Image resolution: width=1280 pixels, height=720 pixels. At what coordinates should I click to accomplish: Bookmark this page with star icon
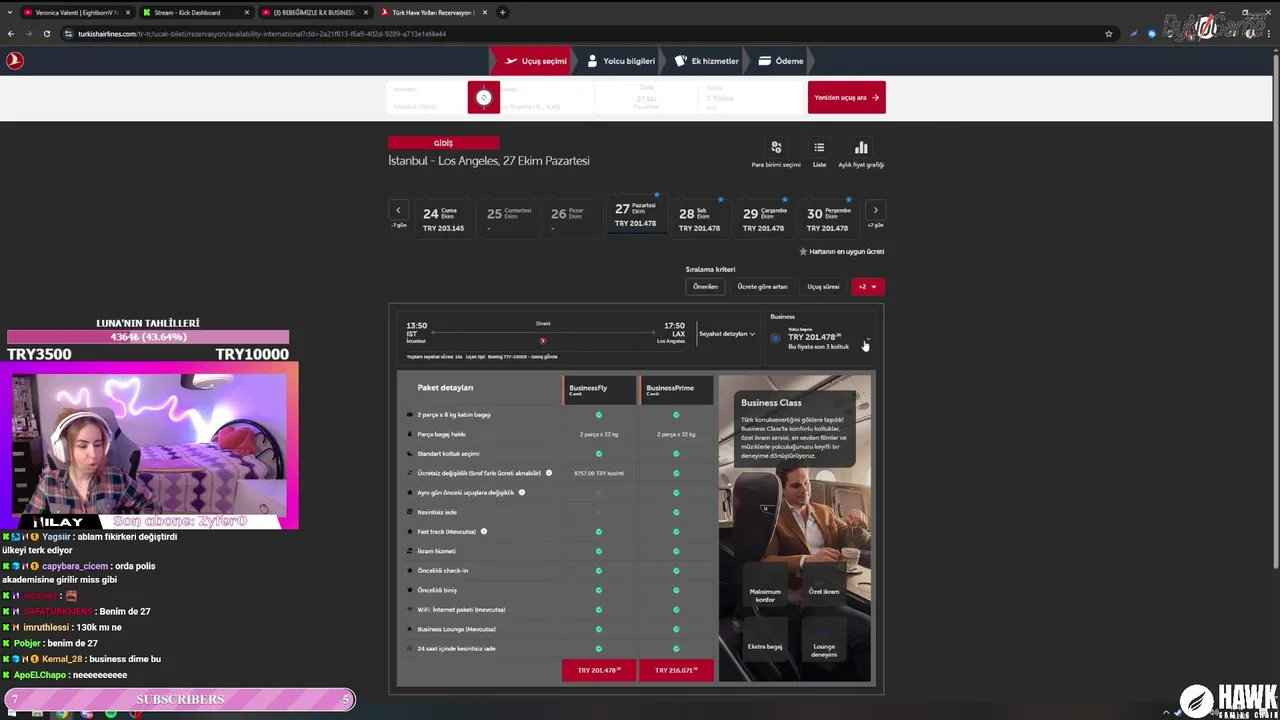(x=1108, y=33)
